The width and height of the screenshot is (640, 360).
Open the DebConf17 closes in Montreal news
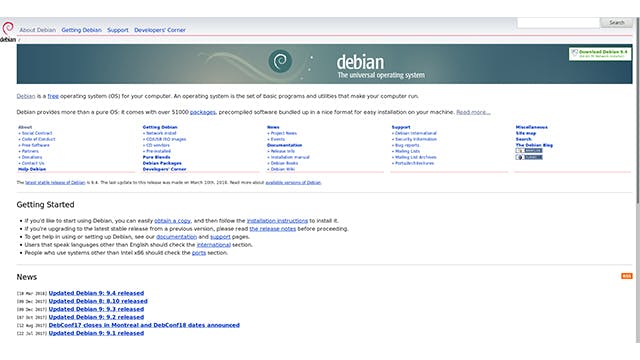[x=144, y=325]
